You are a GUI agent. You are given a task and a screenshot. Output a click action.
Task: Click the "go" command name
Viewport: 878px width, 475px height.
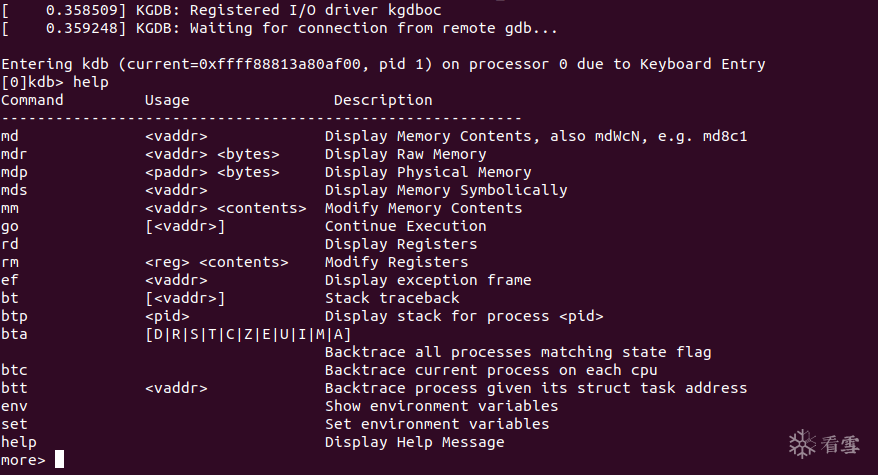[10, 226]
